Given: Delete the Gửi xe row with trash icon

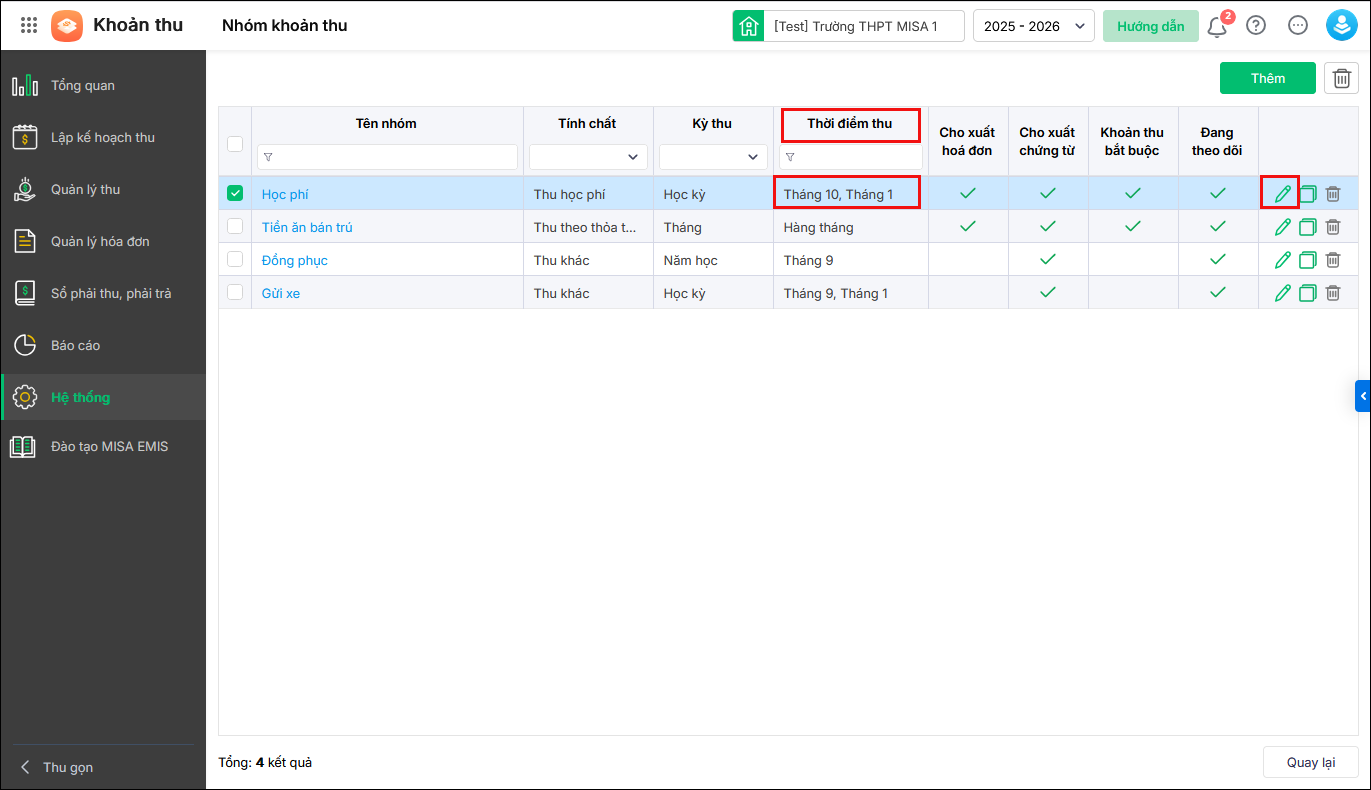Looking at the screenshot, I should (1332, 293).
